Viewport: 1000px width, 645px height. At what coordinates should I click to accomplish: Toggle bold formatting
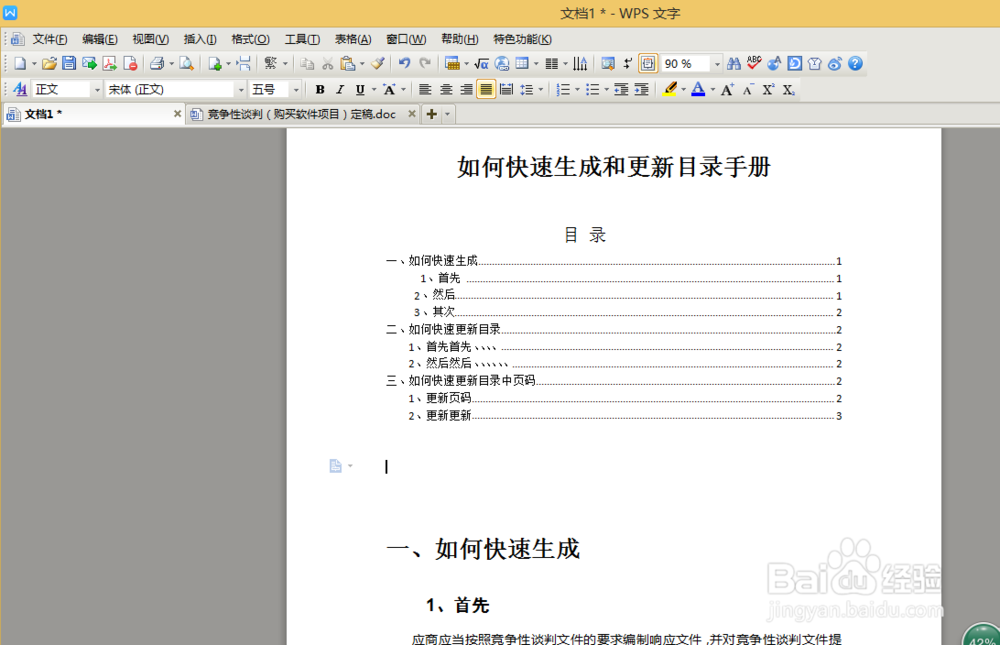pyautogui.click(x=320, y=90)
